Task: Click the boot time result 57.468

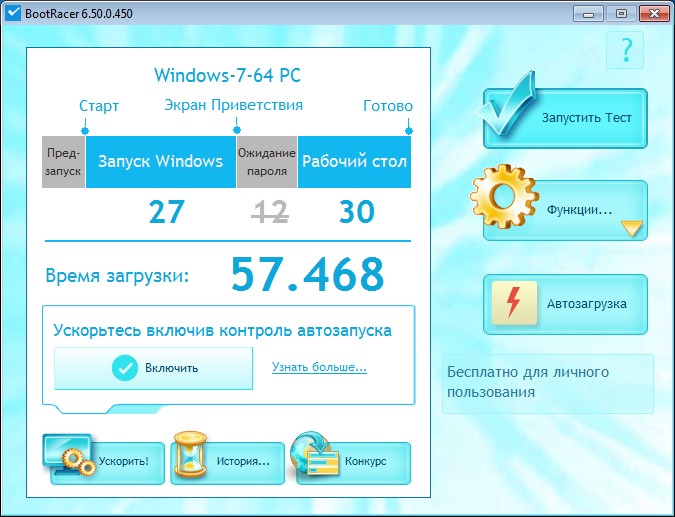Action: point(307,274)
